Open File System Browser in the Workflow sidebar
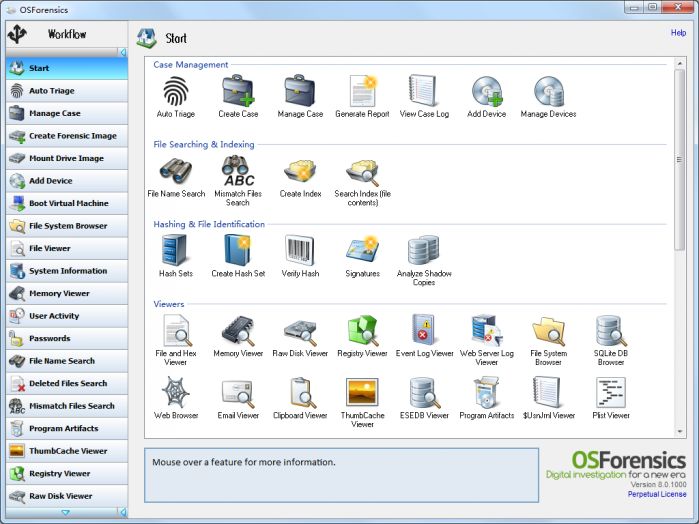699x524 pixels. coord(67,226)
